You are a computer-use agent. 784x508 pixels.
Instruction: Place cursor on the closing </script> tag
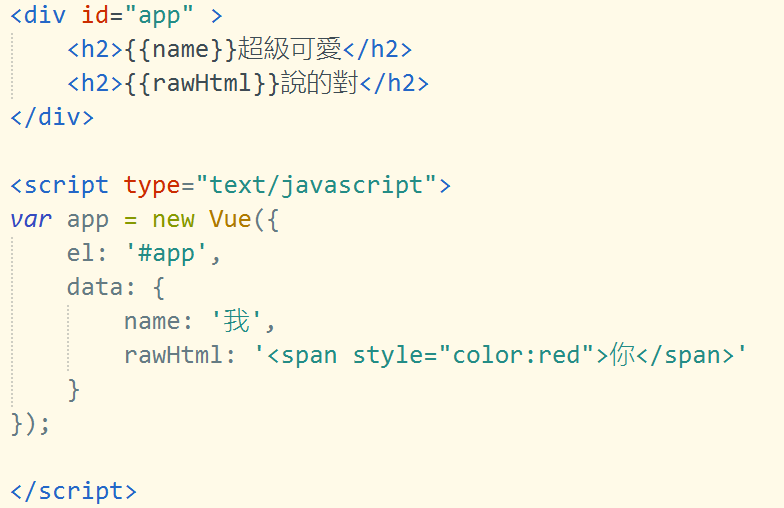pos(74,492)
